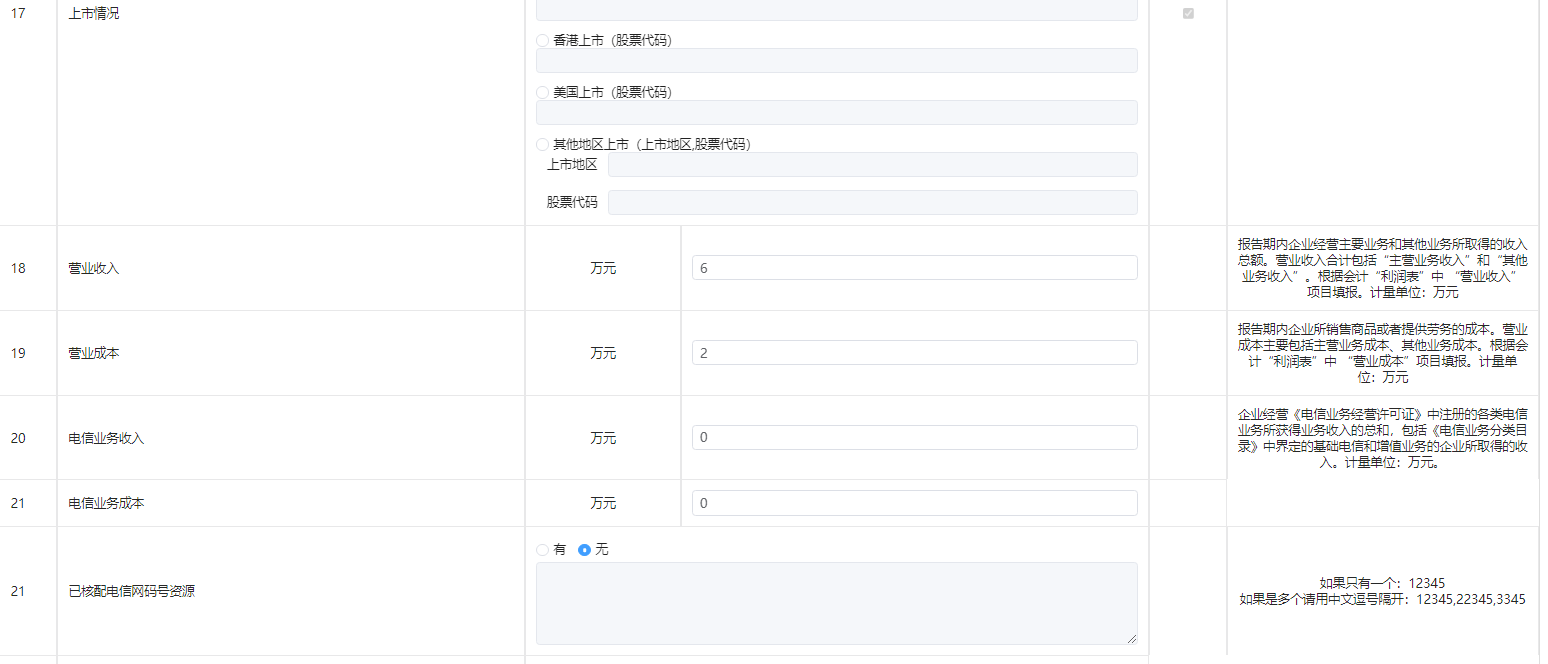Click the 电信业务收入 row label
Screen dimensions: 1548x664
[106, 438]
